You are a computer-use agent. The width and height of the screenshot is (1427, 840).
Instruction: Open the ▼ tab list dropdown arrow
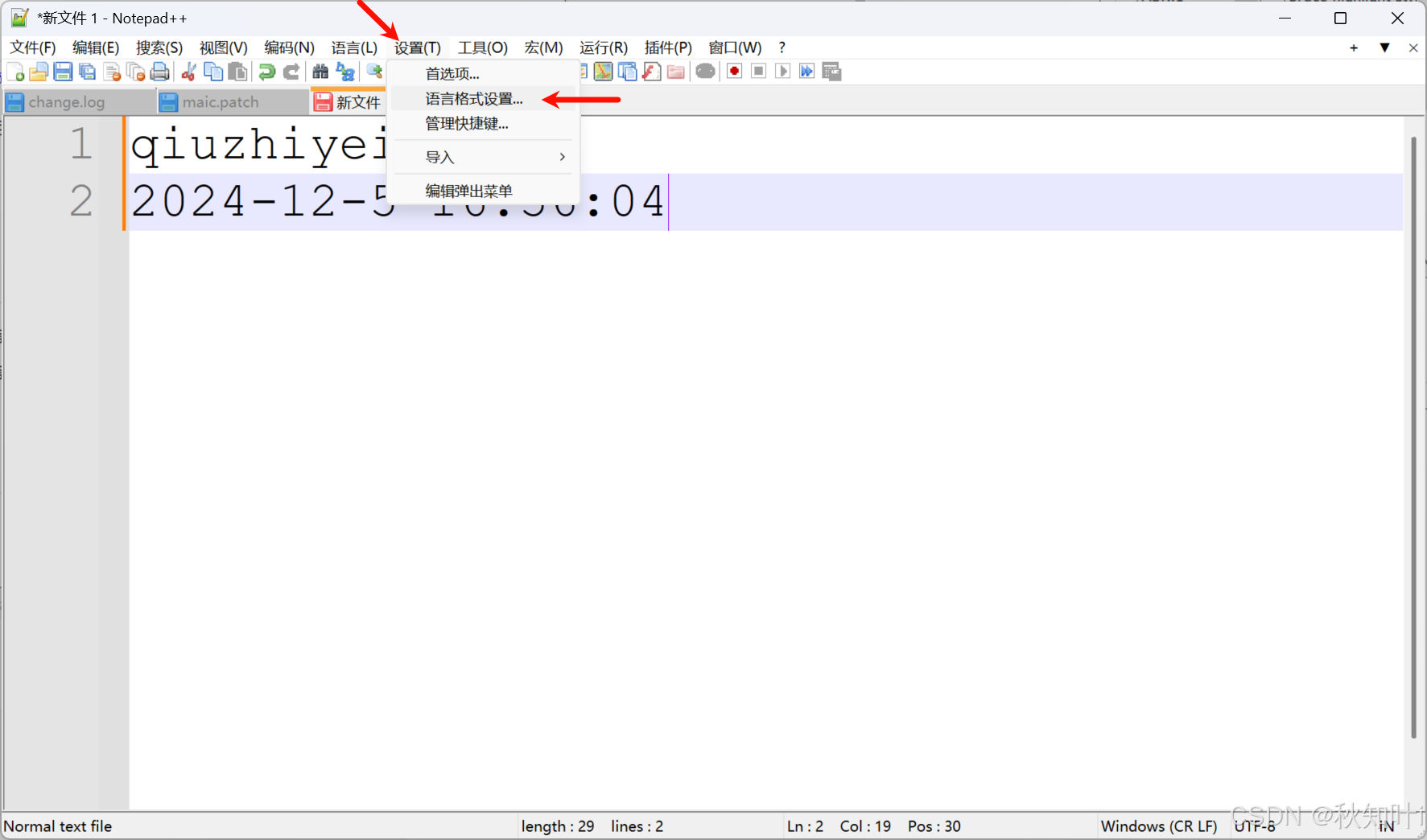coord(1384,48)
